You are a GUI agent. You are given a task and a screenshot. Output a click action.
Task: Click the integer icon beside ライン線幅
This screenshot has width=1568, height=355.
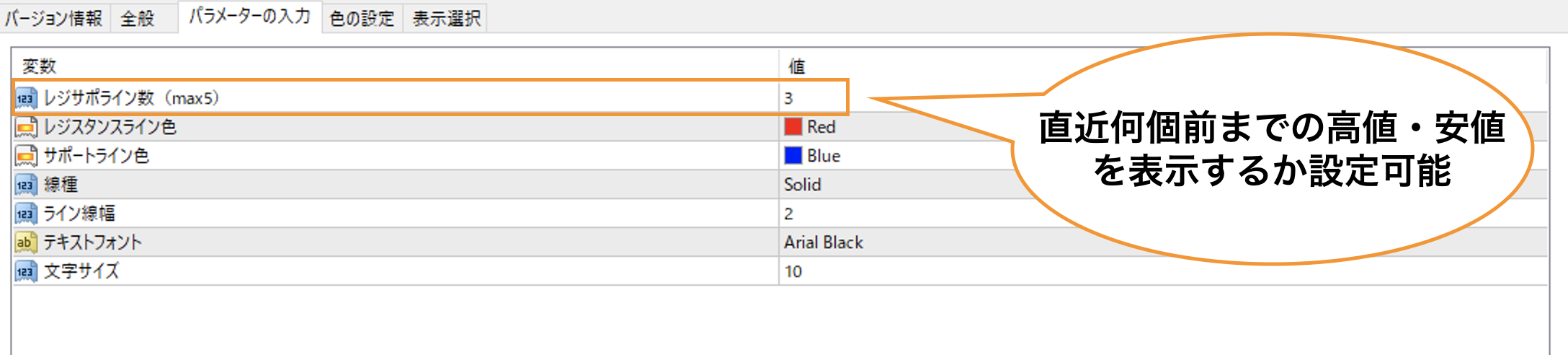click(x=26, y=214)
